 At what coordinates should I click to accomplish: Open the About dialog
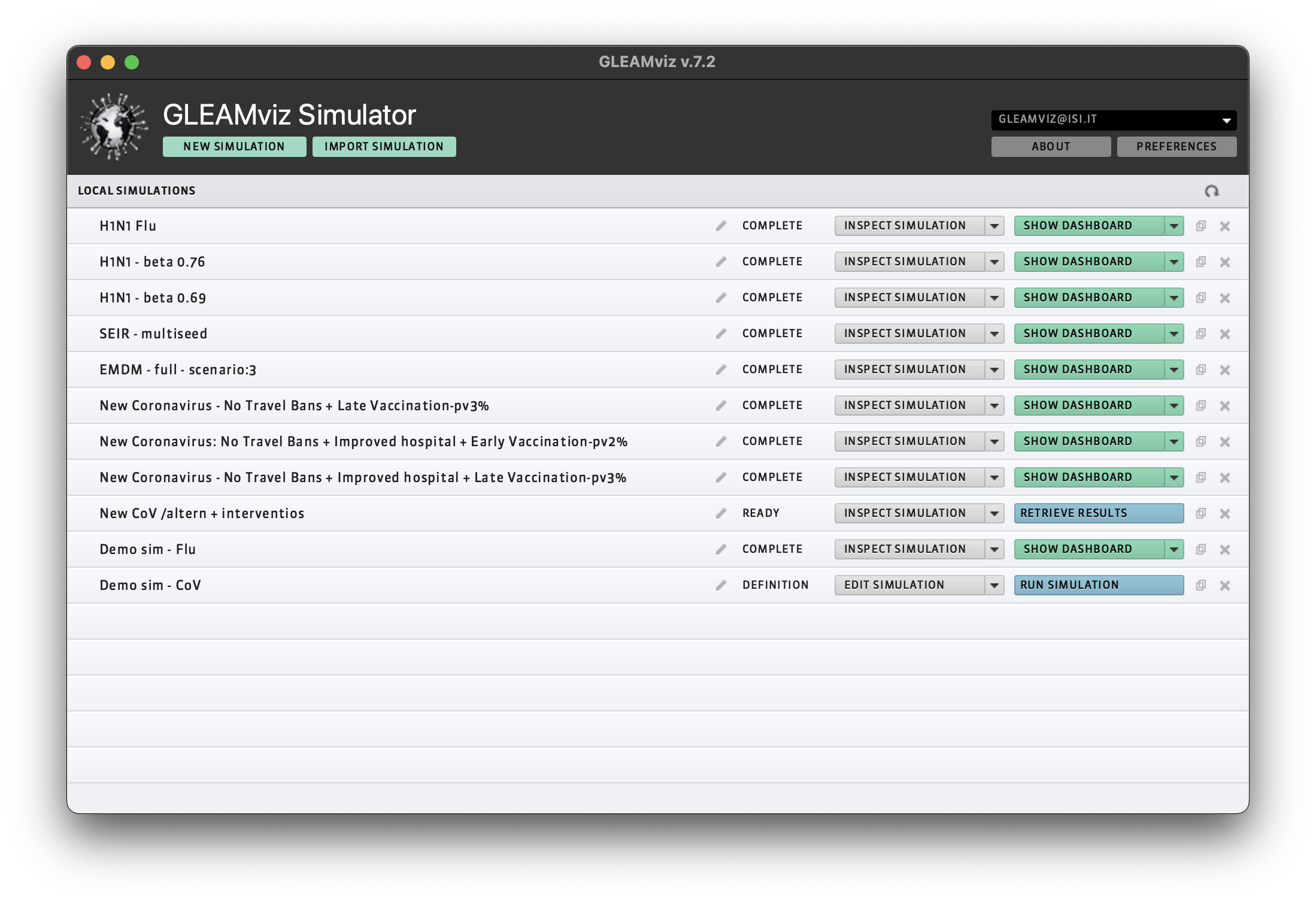click(x=1051, y=147)
